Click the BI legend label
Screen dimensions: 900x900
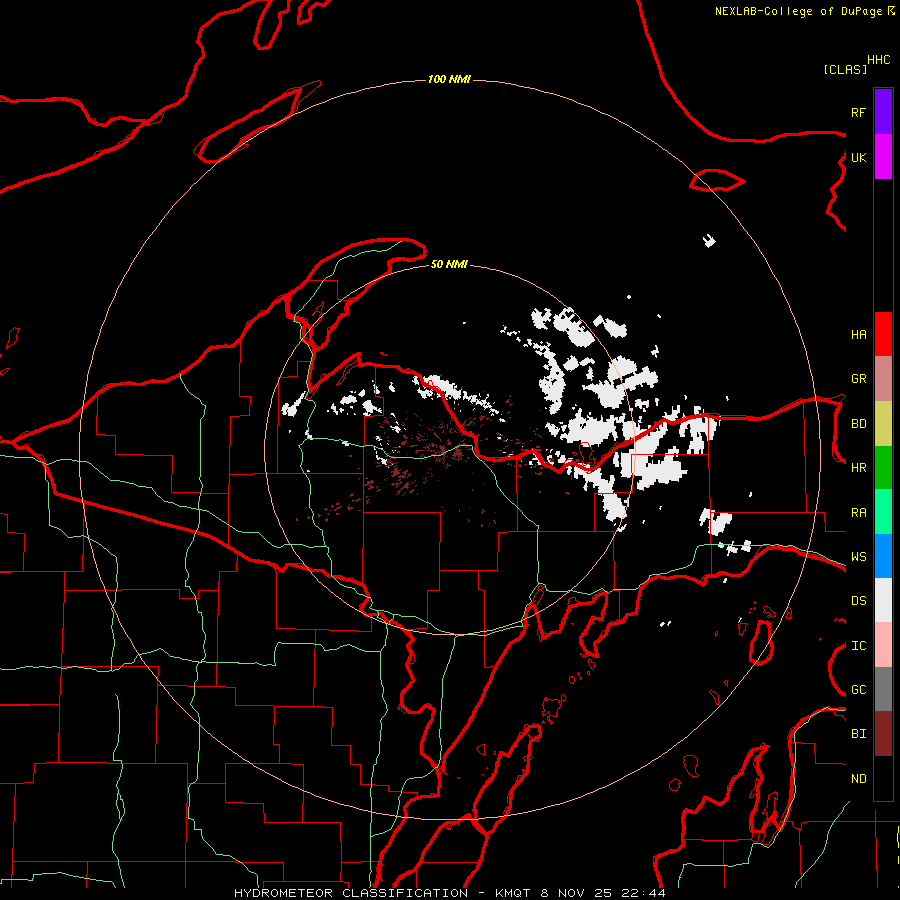click(858, 734)
